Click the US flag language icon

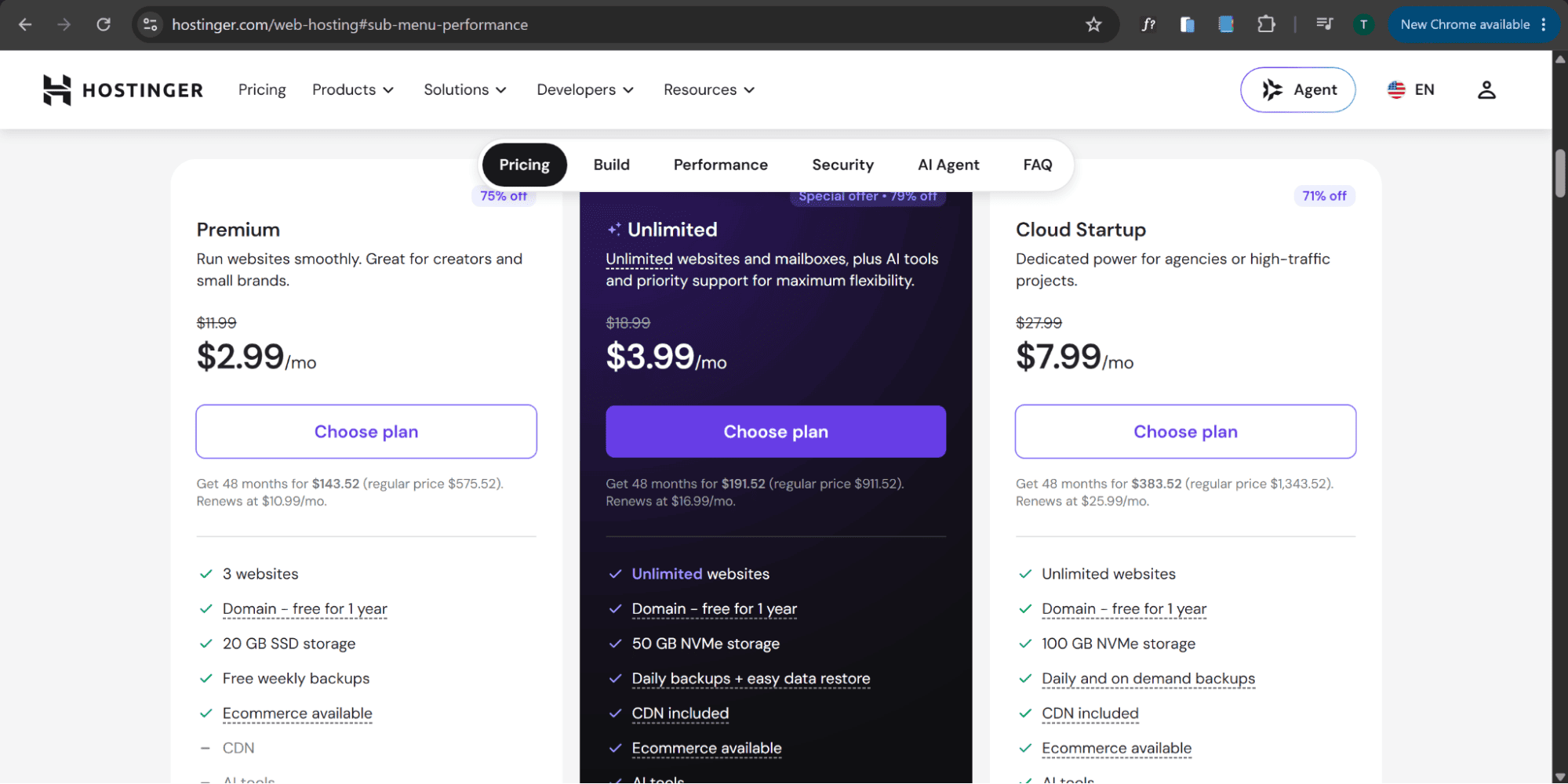pos(1396,90)
